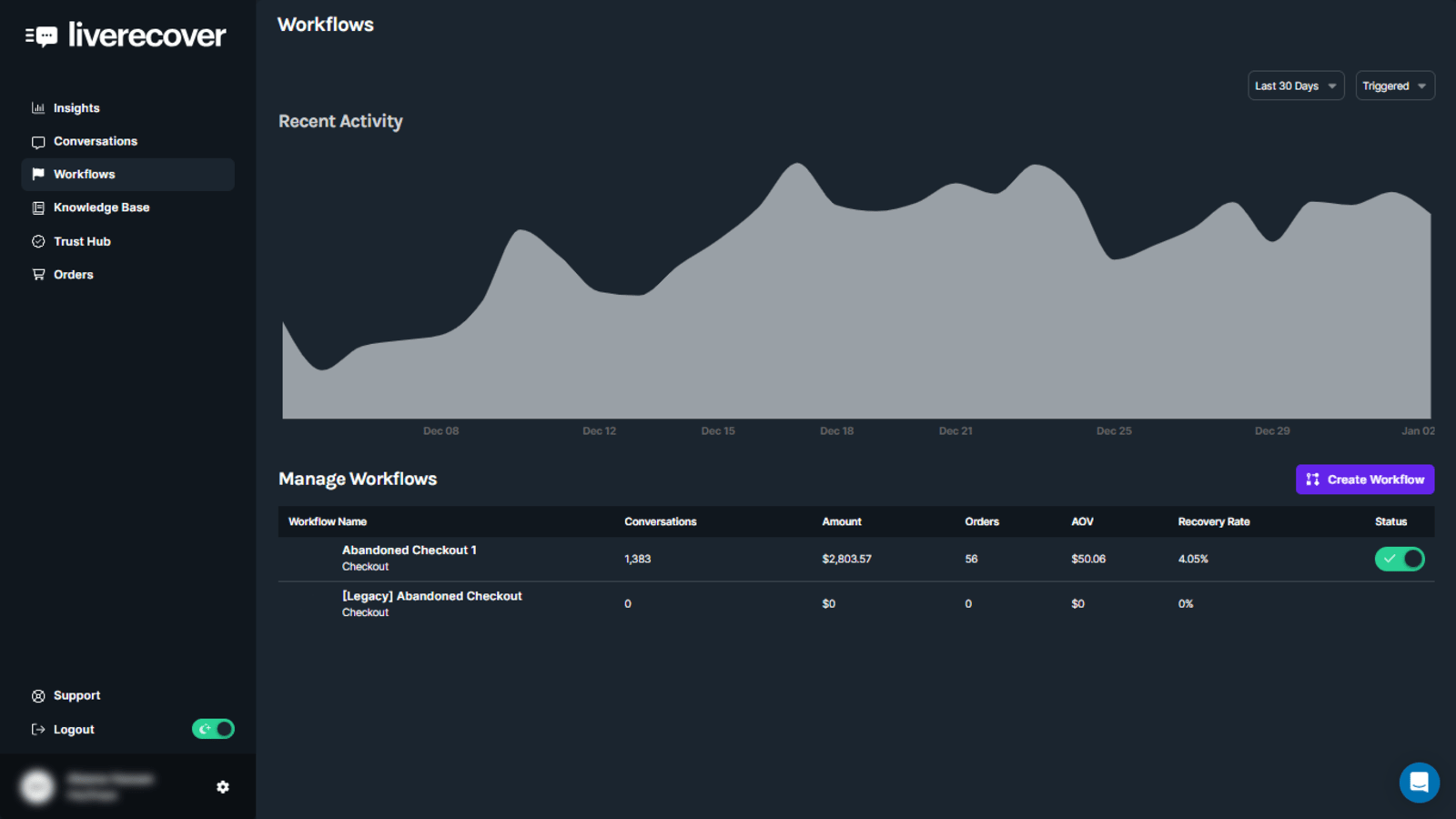The height and width of the screenshot is (819, 1456).
Task: Click the Knowledge Base document icon
Action: click(x=38, y=208)
